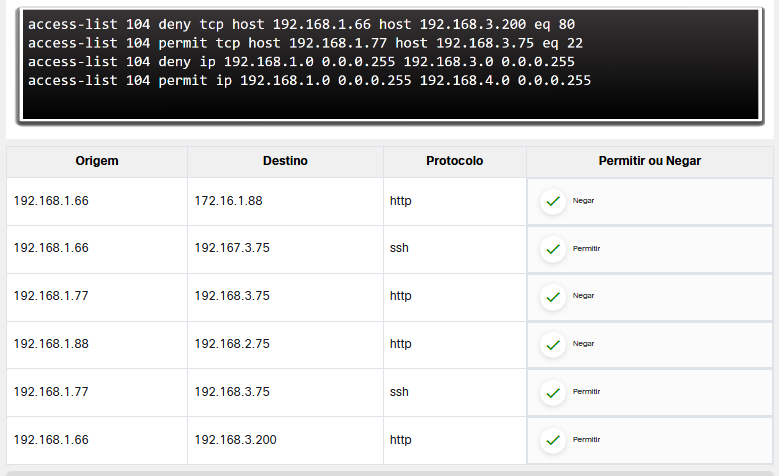
Task: Click the checkmark in the 192.168.1.77 http row
Action: [553, 297]
